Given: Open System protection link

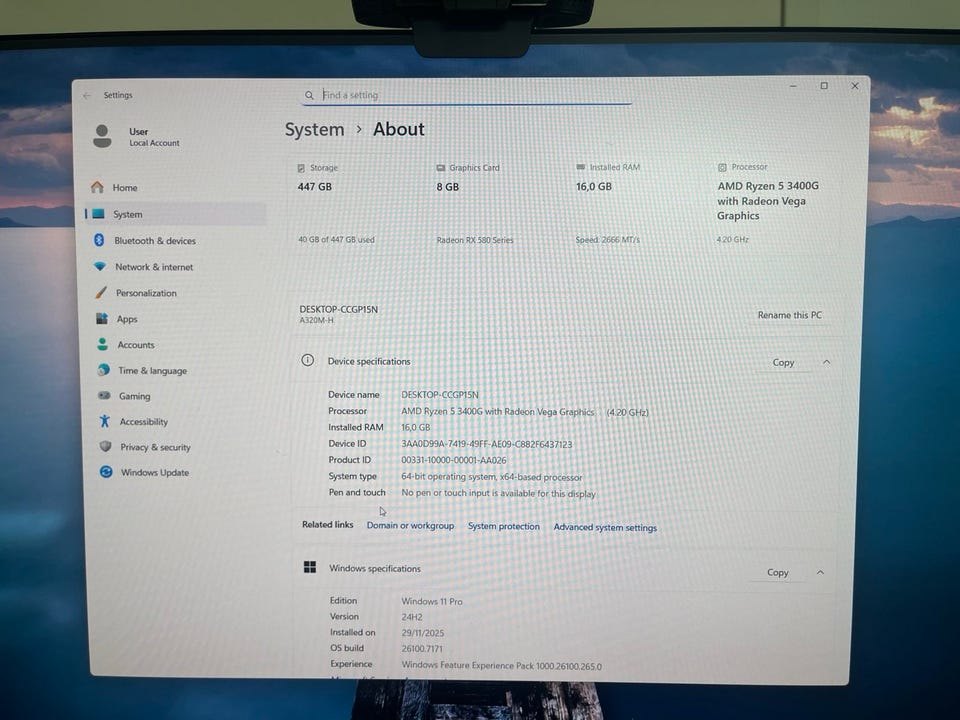Looking at the screenshot, I should click(x=504, y=526).
